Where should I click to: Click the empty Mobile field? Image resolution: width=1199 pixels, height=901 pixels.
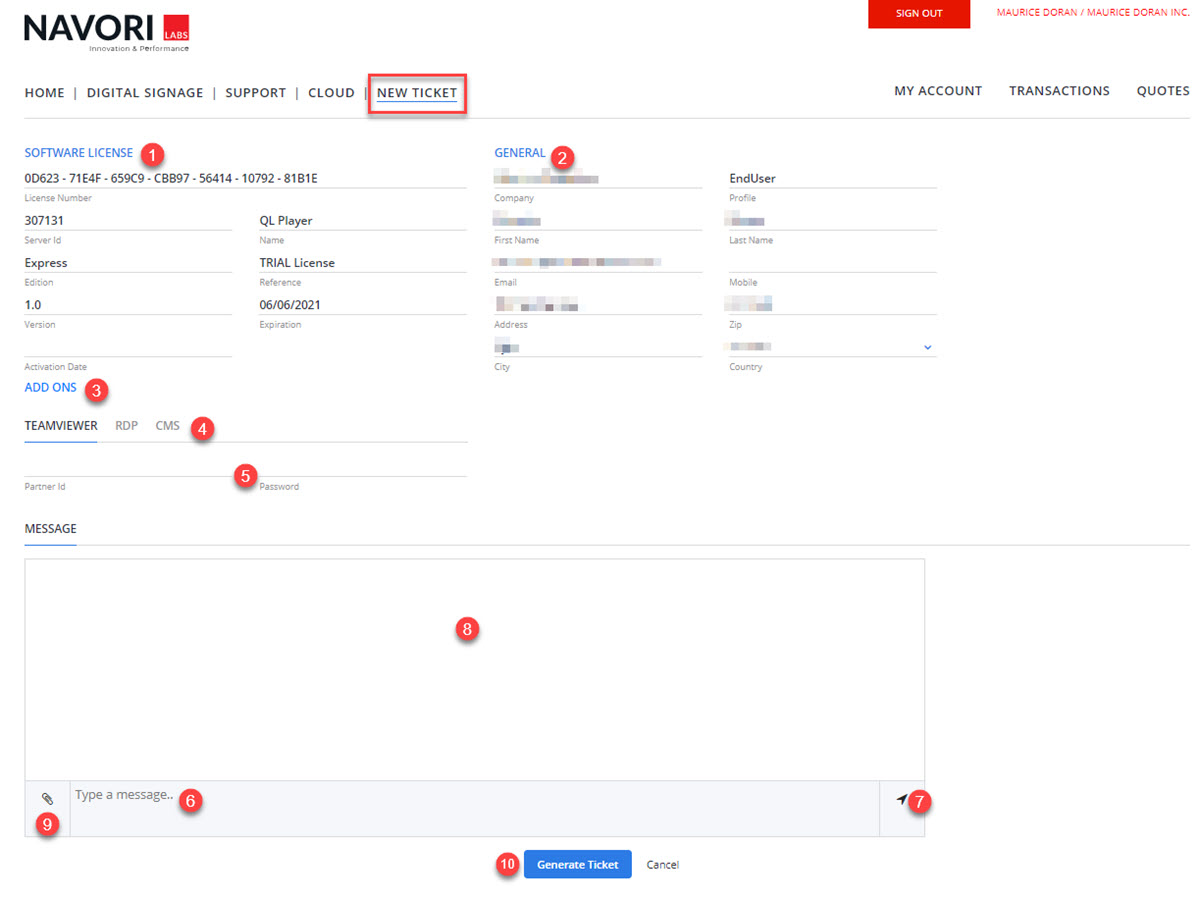(x=833, y=262)
